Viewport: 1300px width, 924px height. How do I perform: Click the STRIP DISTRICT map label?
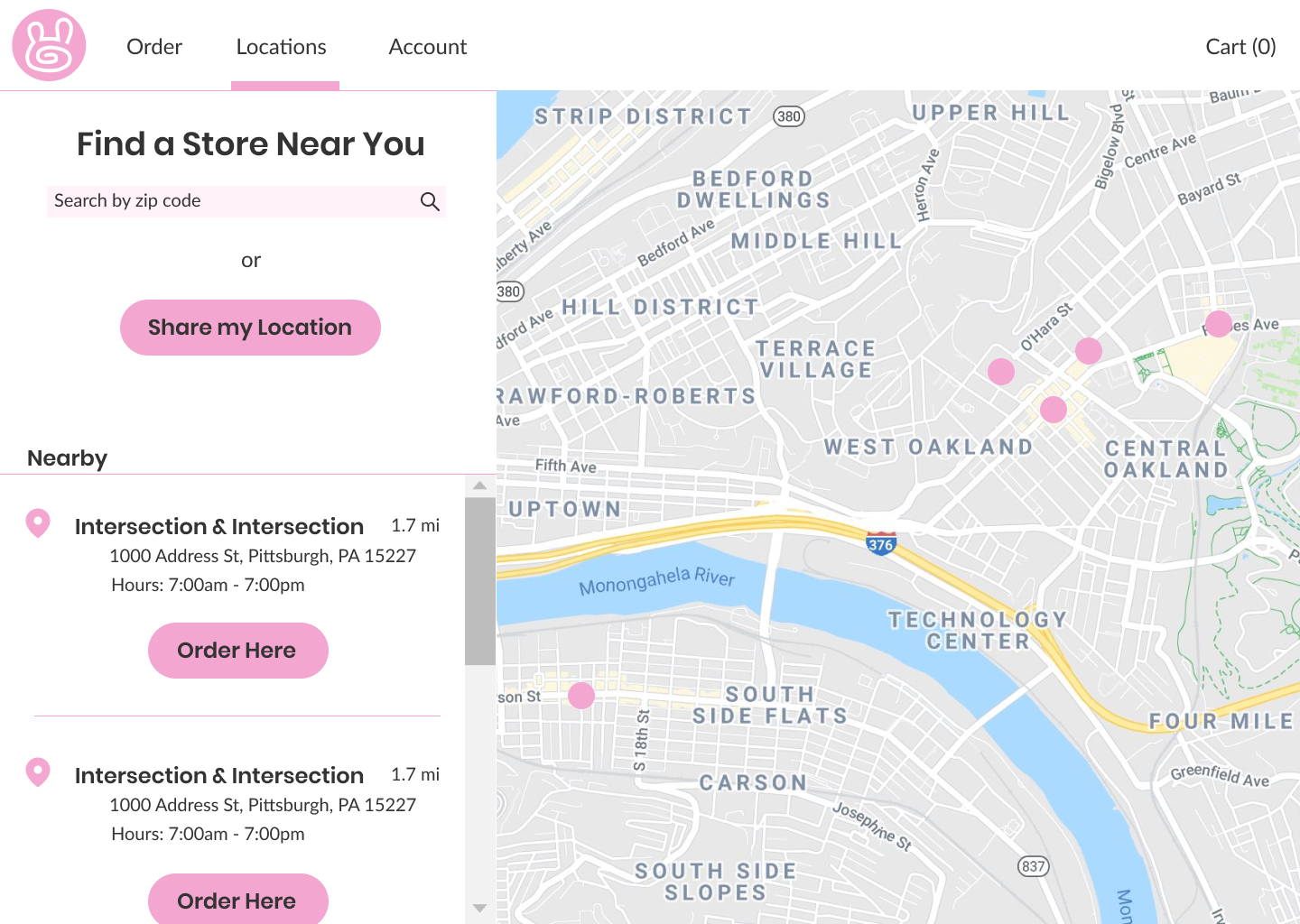643,116
